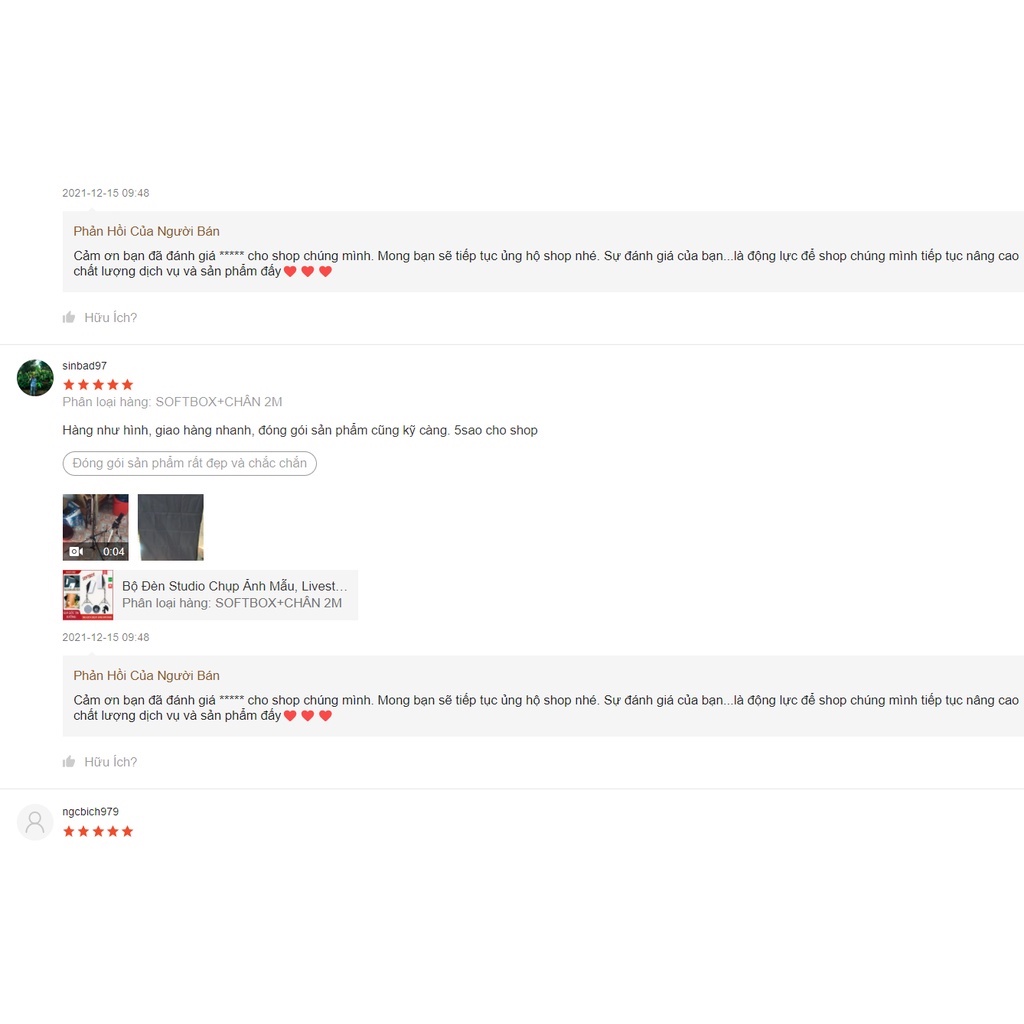Open the Bộ Đèn Studio product thumbnail
1024x1024 pixels.
coord(88,595)
